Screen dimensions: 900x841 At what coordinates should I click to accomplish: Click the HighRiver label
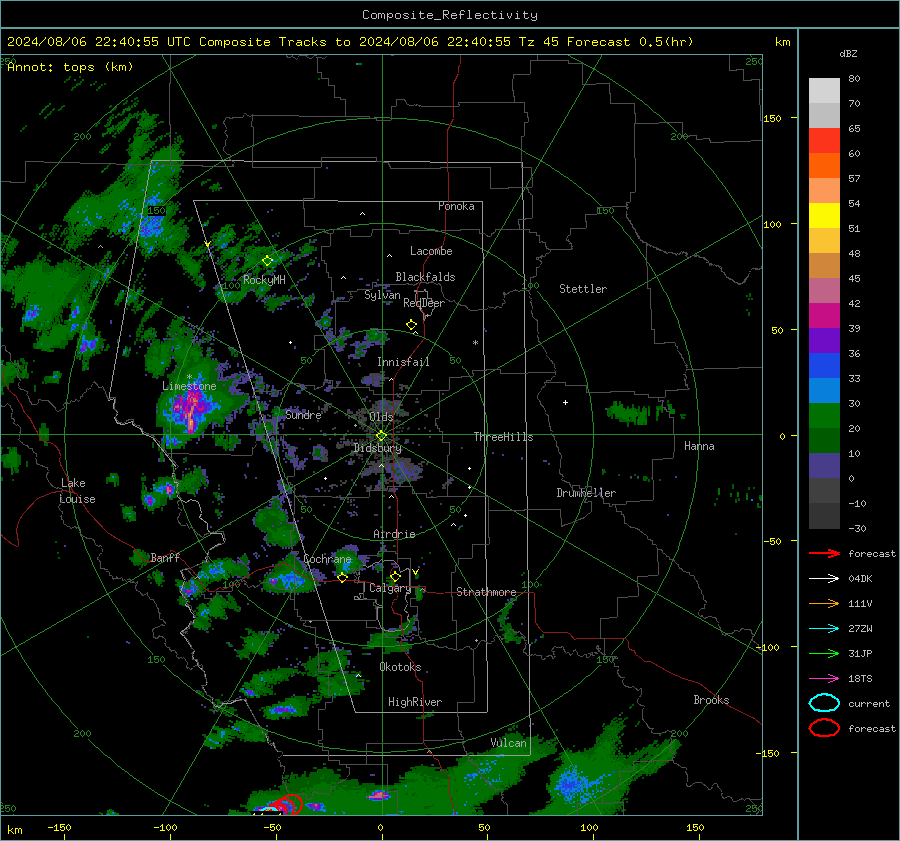[415, 703]
